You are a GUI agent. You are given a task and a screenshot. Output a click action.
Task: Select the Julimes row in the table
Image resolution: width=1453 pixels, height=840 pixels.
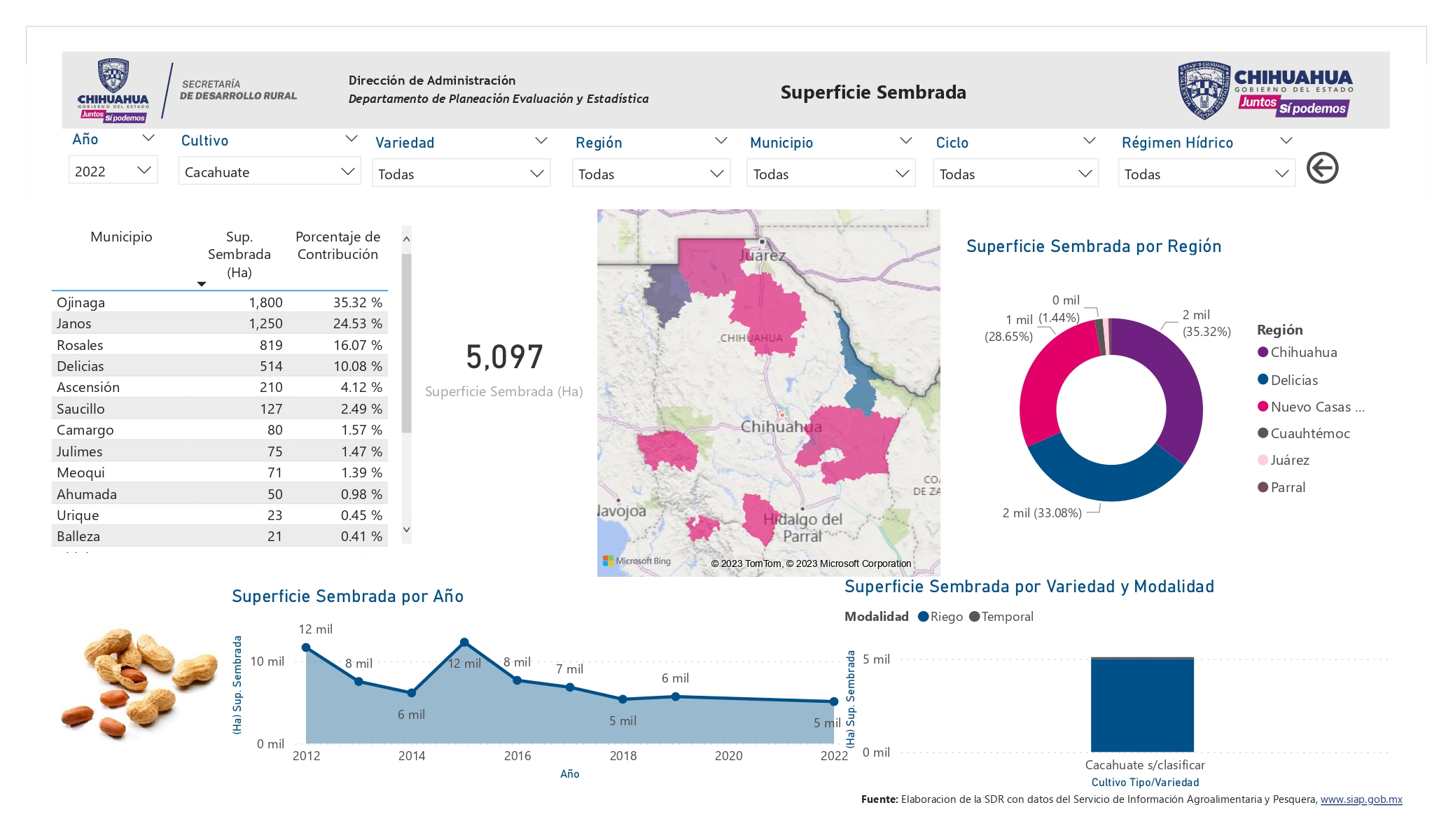(219, 451)
